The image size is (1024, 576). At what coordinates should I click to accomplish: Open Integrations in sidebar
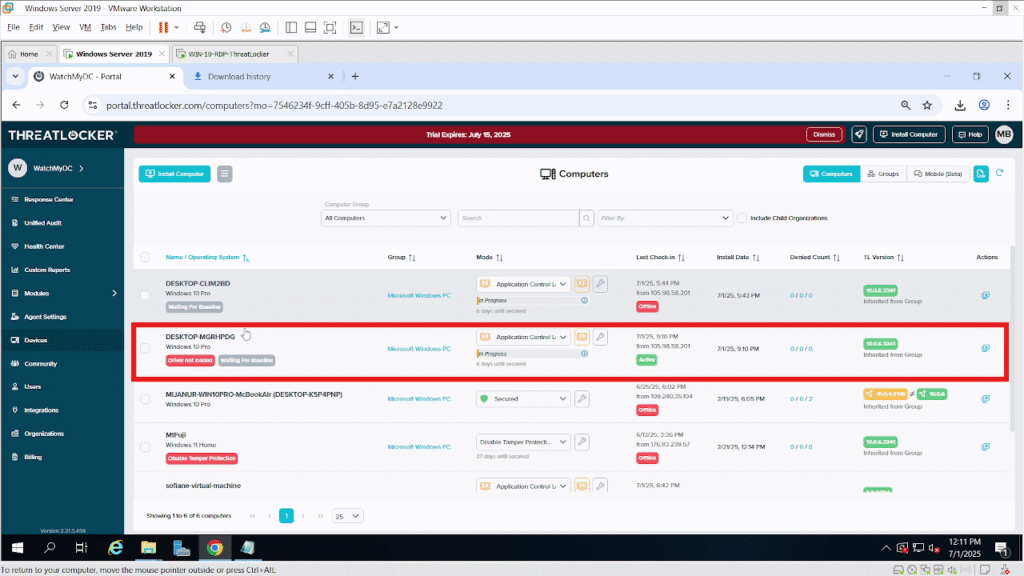pos(41,410)
